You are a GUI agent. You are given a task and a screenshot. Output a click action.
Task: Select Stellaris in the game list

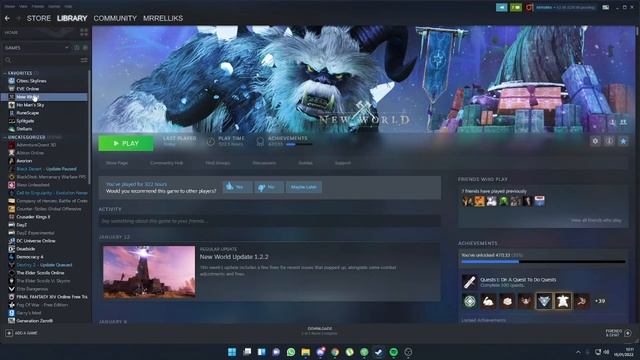point(24,129)
